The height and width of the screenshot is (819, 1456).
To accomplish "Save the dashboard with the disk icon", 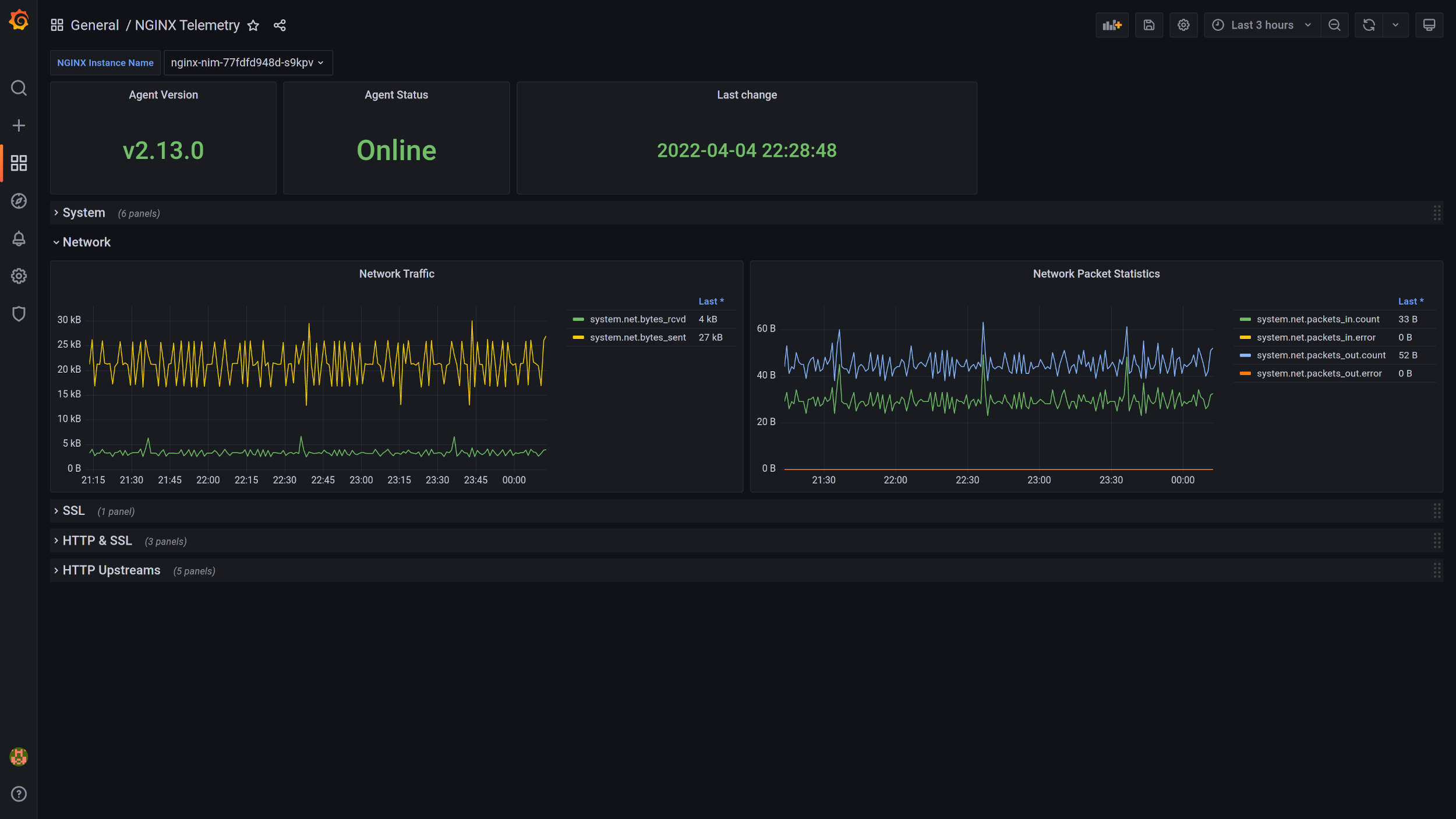I will (1148, 25).
